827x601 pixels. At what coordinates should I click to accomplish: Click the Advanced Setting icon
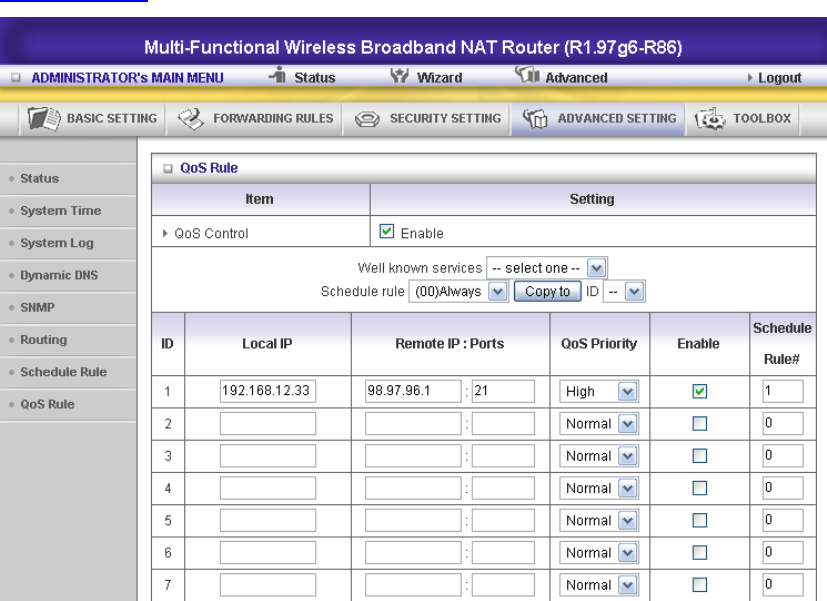535,118
